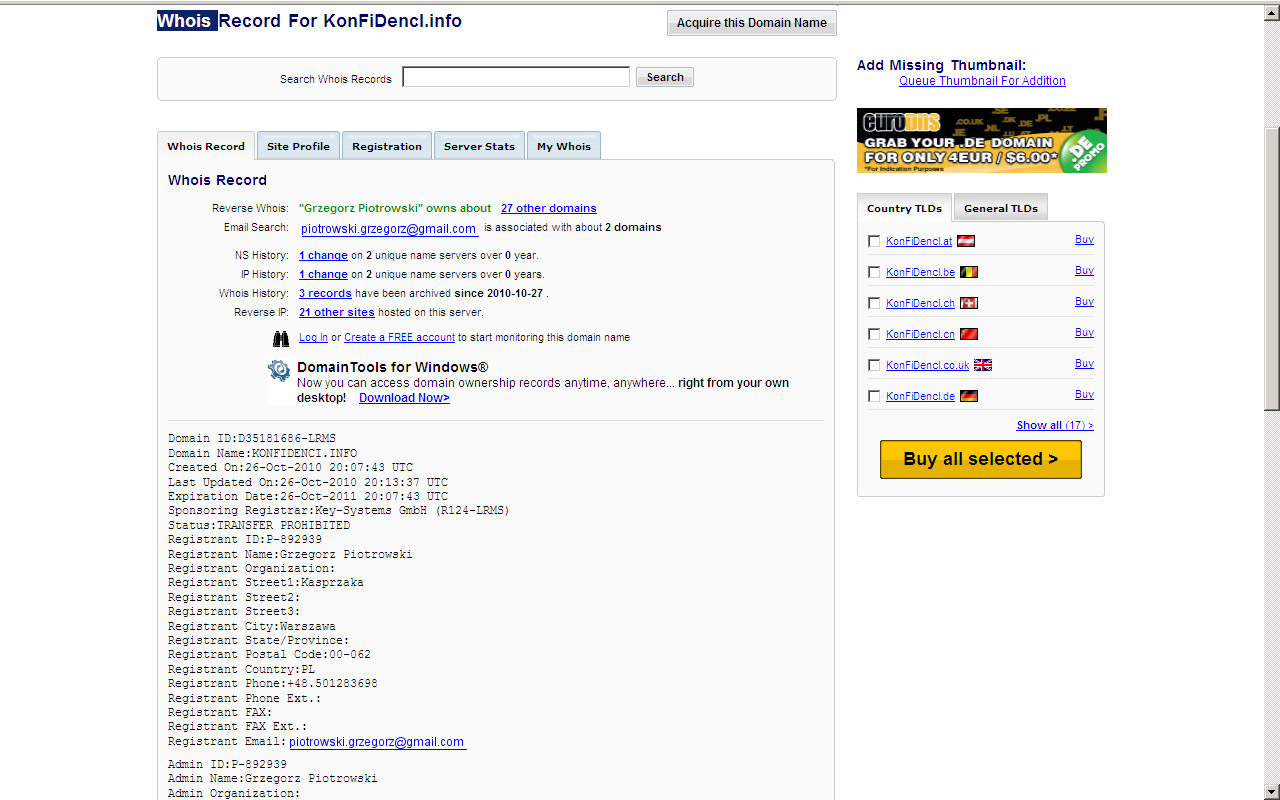Click the Chinese flag icon next to KonFiDencl.cn

[x=968, y=334]
